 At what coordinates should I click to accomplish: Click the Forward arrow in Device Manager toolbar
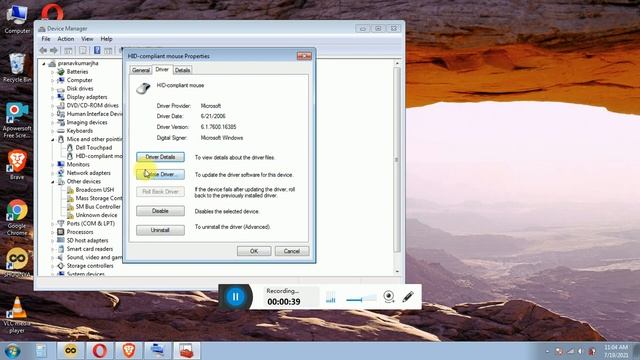click(53, 51)
